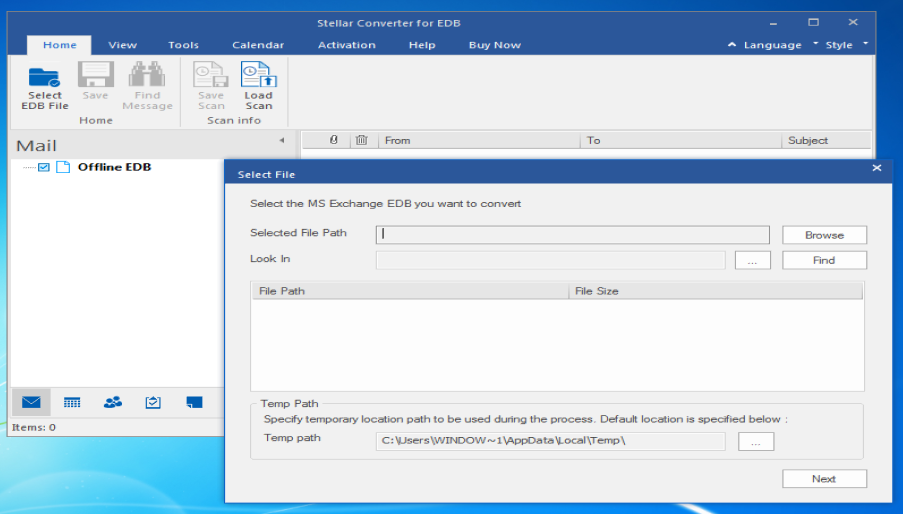Viewport: 903px width, 514px height.
Task: Open the Notes icon in bottom bar
Action: pyautogui.click(x=194, y=402)
